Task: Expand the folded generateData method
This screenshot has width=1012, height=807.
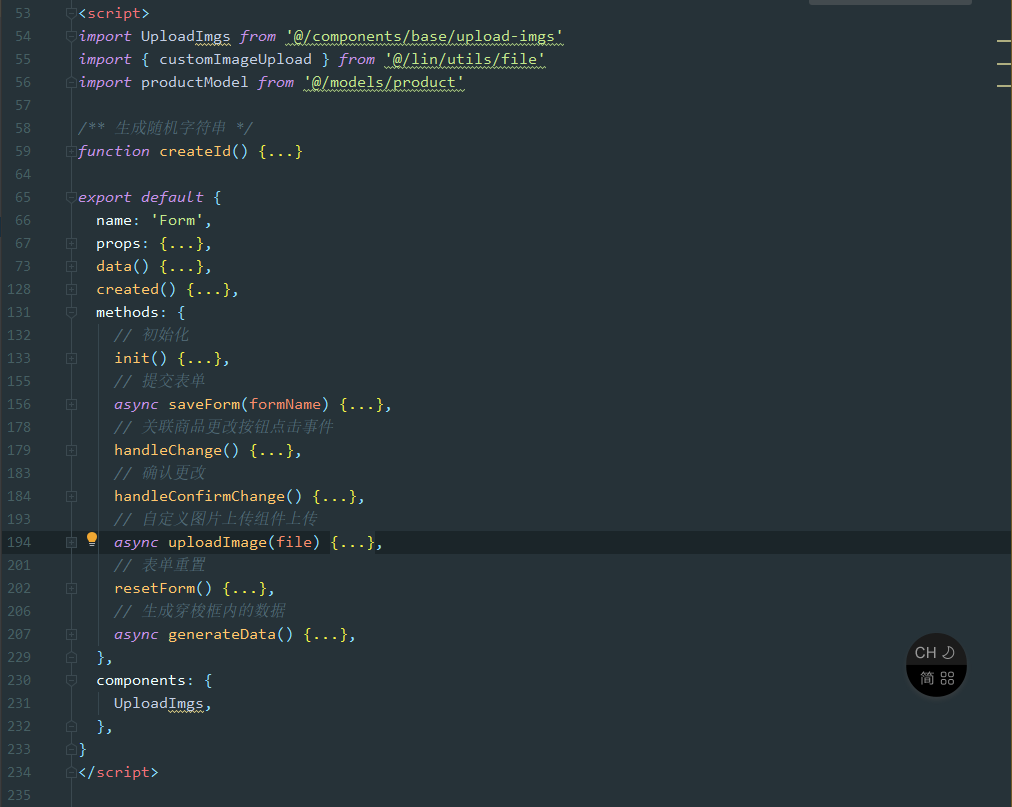Action: 71,635
